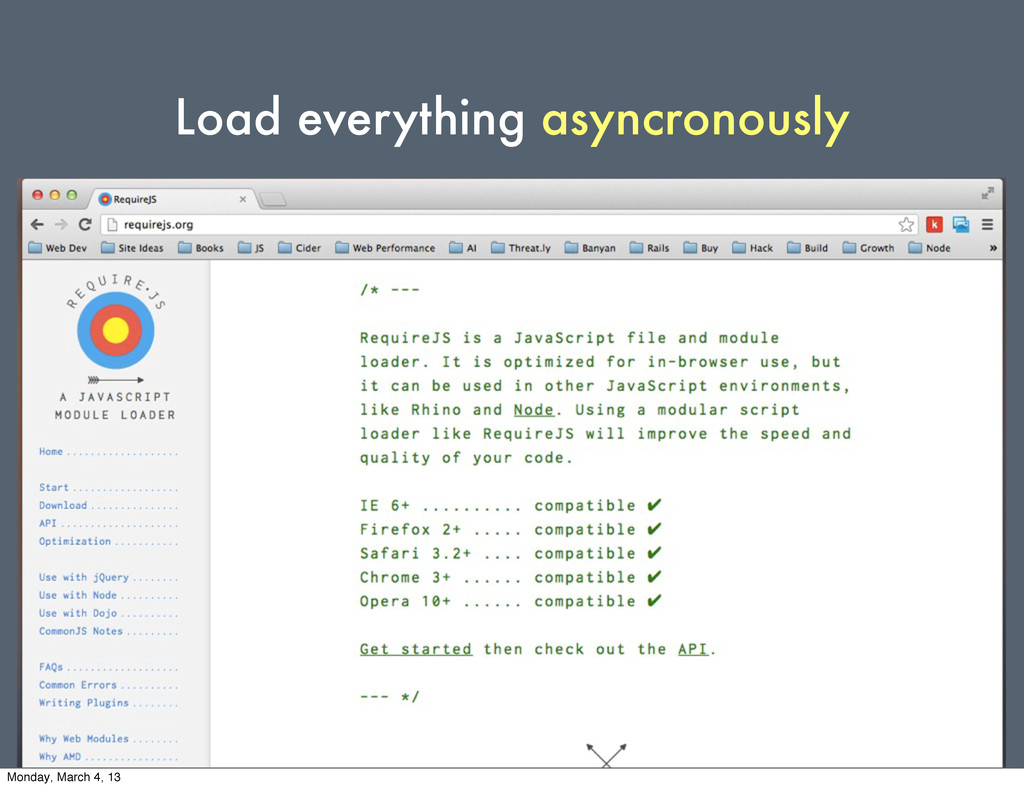This screenshot has height=788, width=1024.
Task: Open the Site Ideas bookmarks folder
Action: coord(132,248)
